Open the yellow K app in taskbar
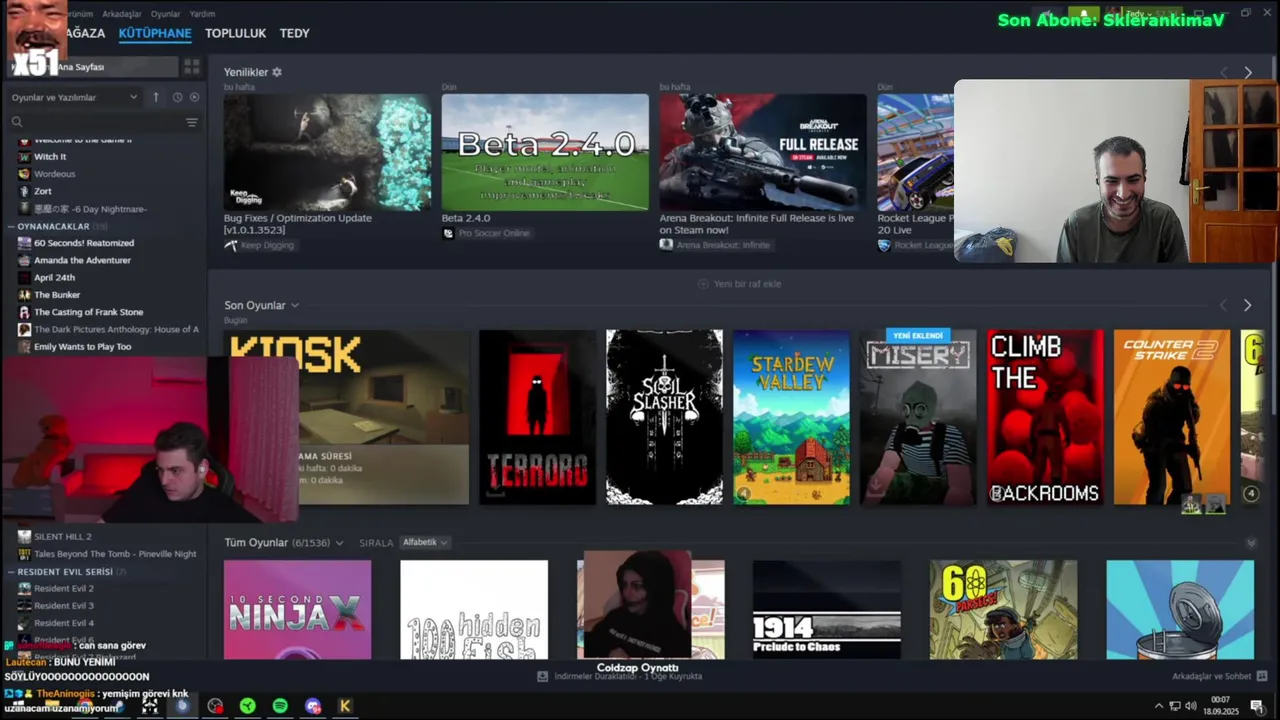The height and width of the screenshot is (720, 1280). [x=345, y=706]
